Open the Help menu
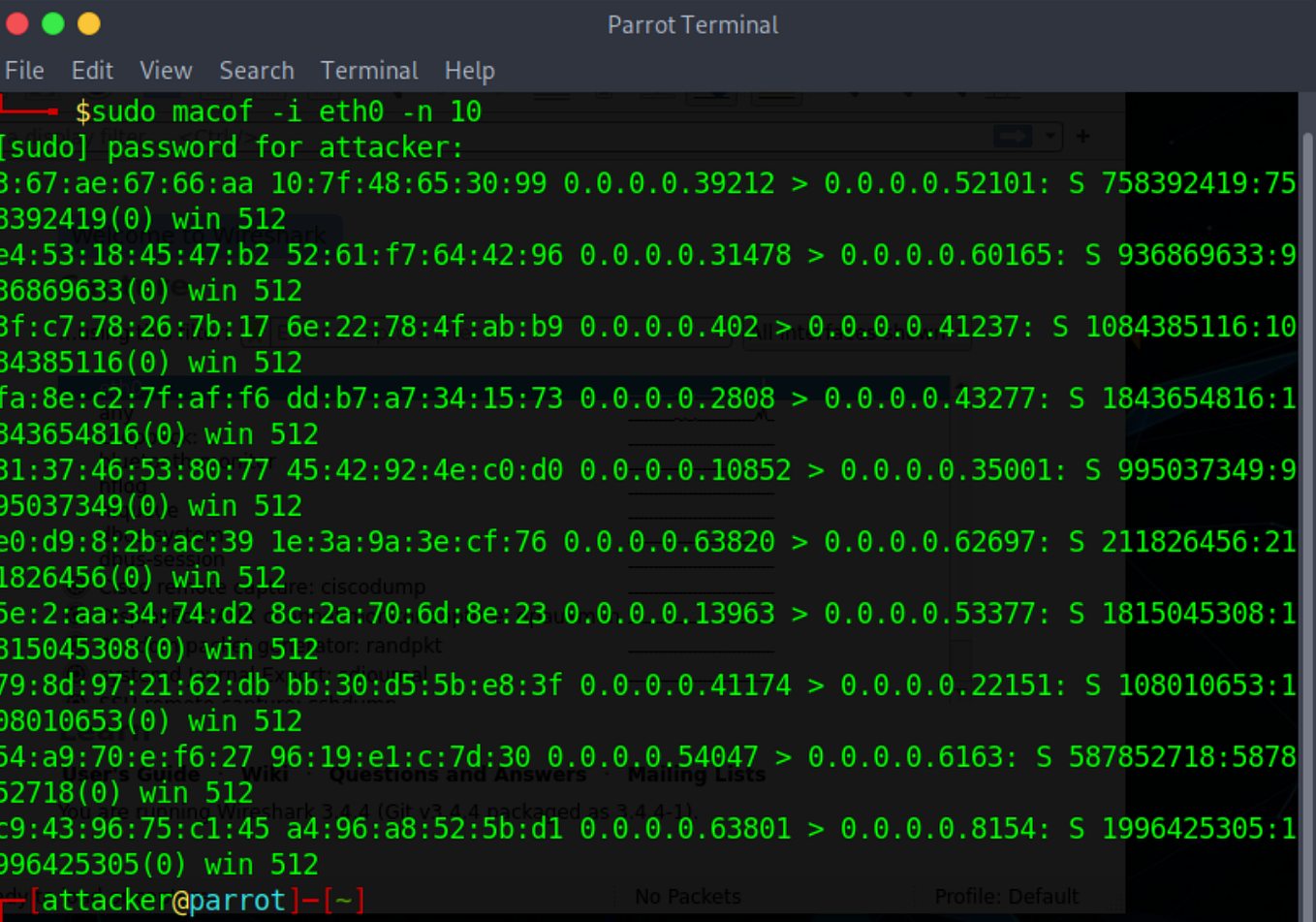The width and height of the screenshot is (1316, 922). point(470,71)
